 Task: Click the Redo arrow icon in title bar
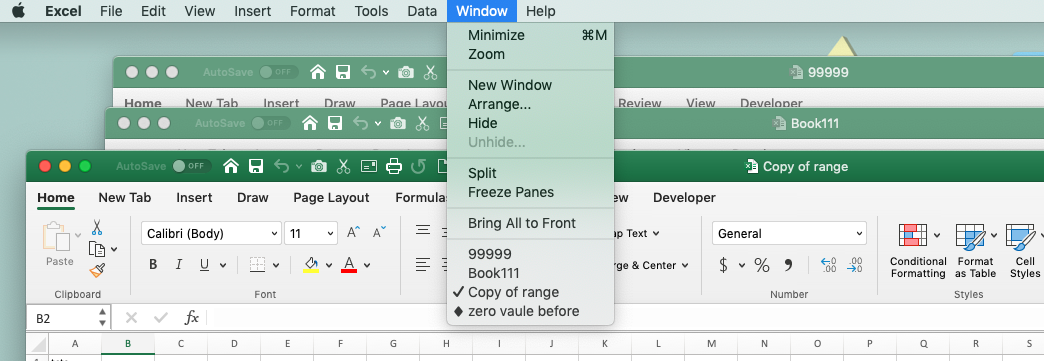418,166
